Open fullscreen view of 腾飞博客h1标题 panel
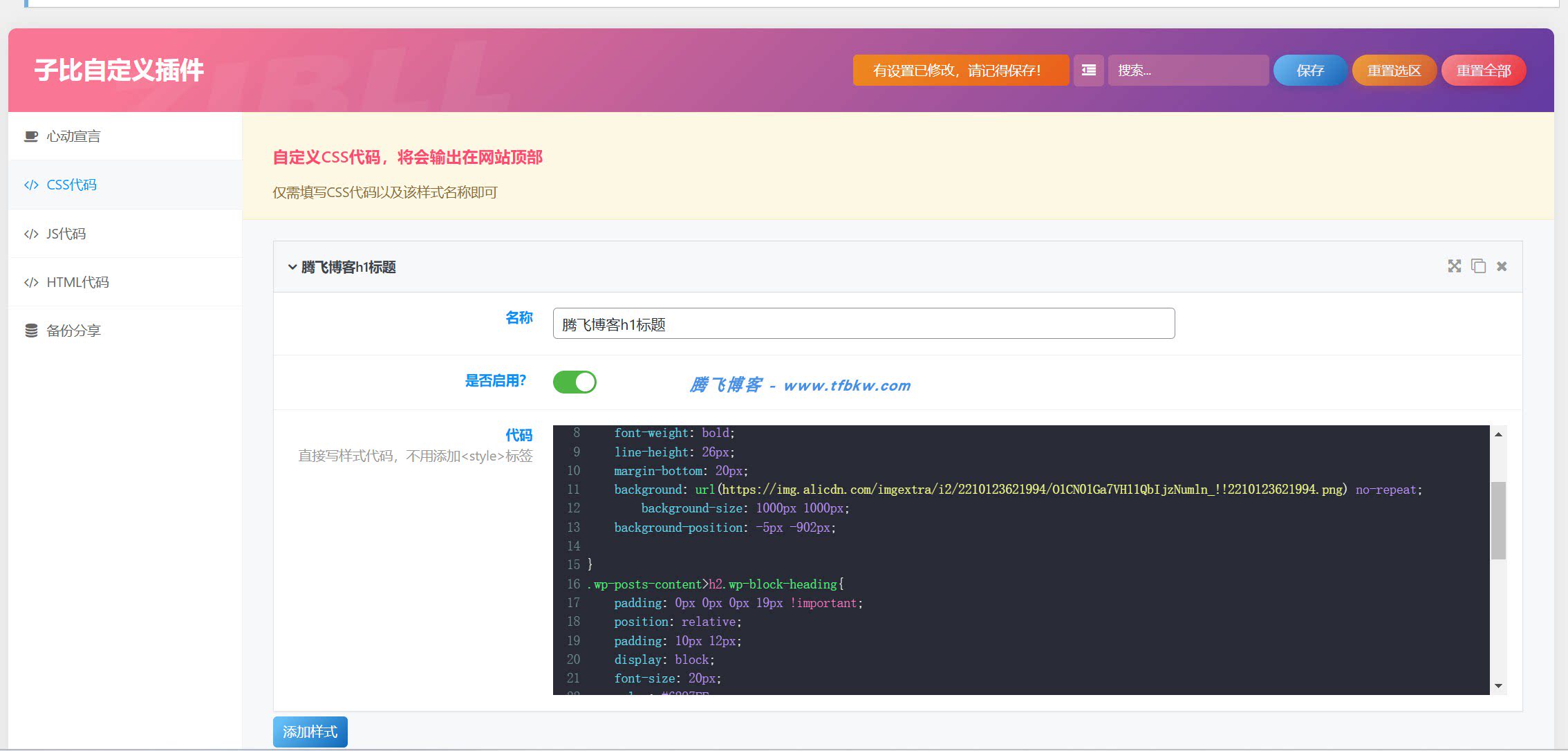 point(1455,266)
